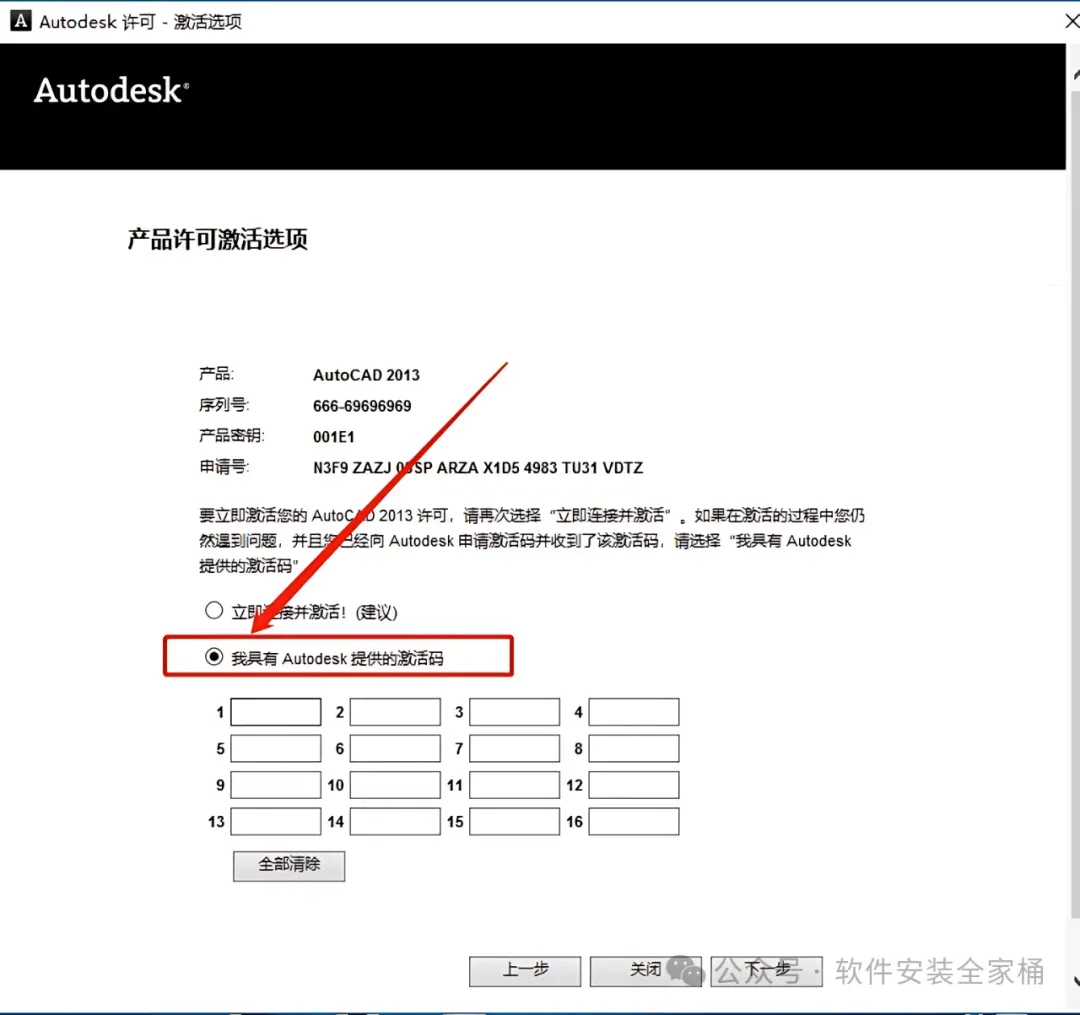Click activation code input field 12
1080x1015 pixels.
coord(634,785)
